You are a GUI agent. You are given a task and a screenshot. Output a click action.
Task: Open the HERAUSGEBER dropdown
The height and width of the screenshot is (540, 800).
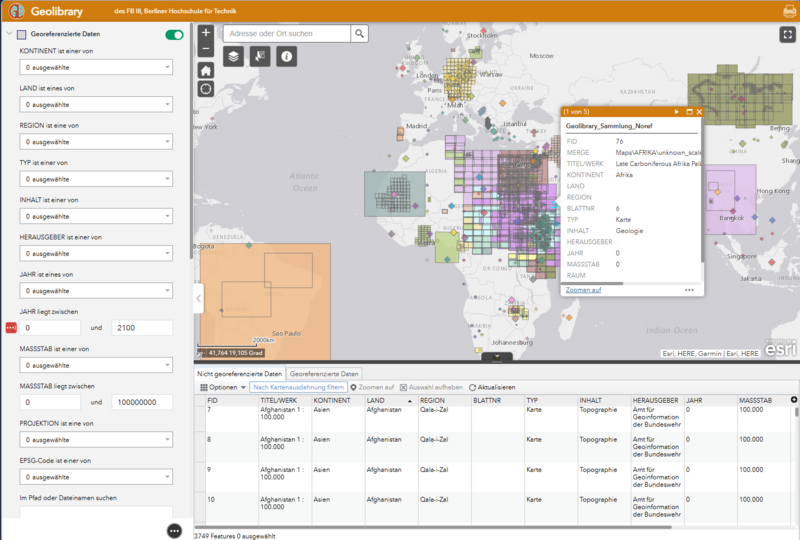tap(96, 254)
